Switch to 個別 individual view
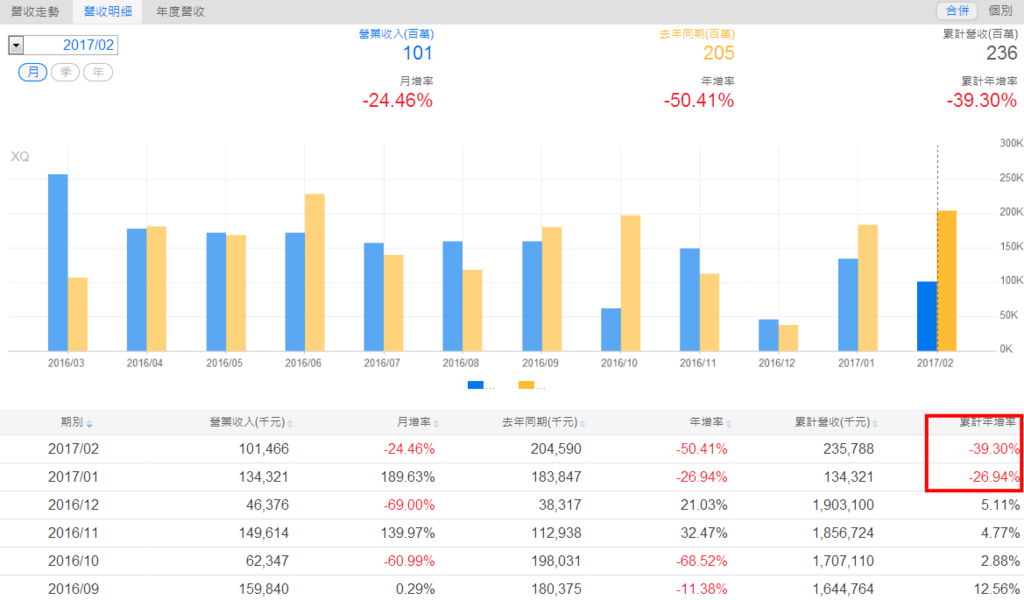Screen dimensions: 1024x600 coord(1000,10)
